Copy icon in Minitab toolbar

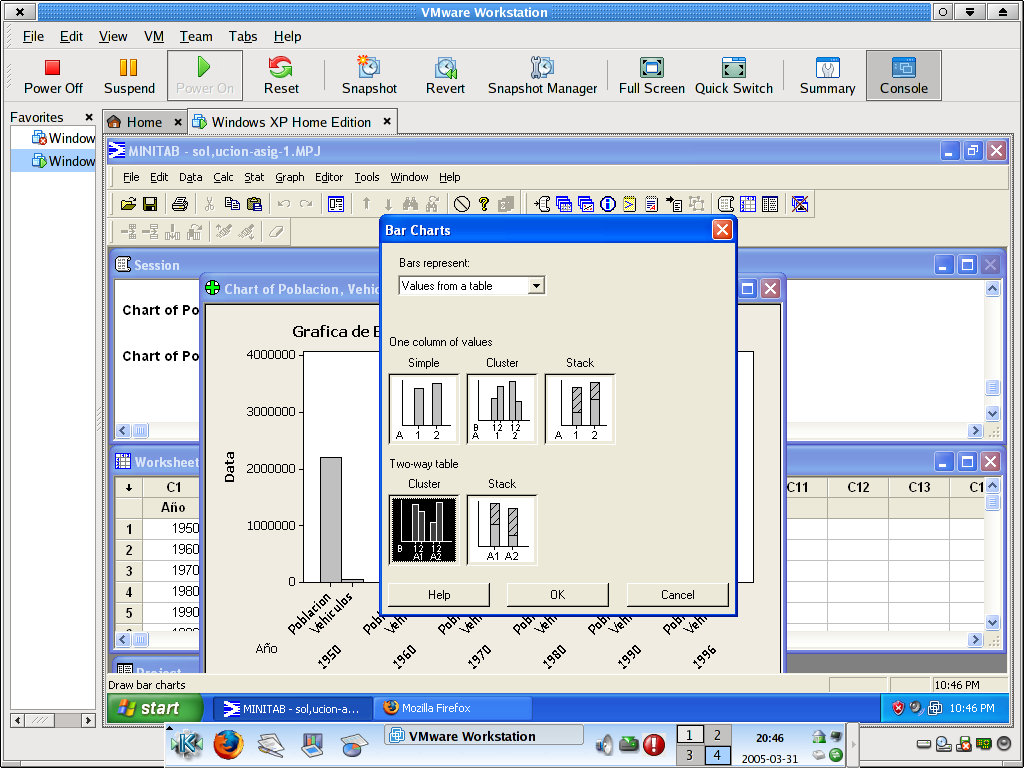click(232, 204)
